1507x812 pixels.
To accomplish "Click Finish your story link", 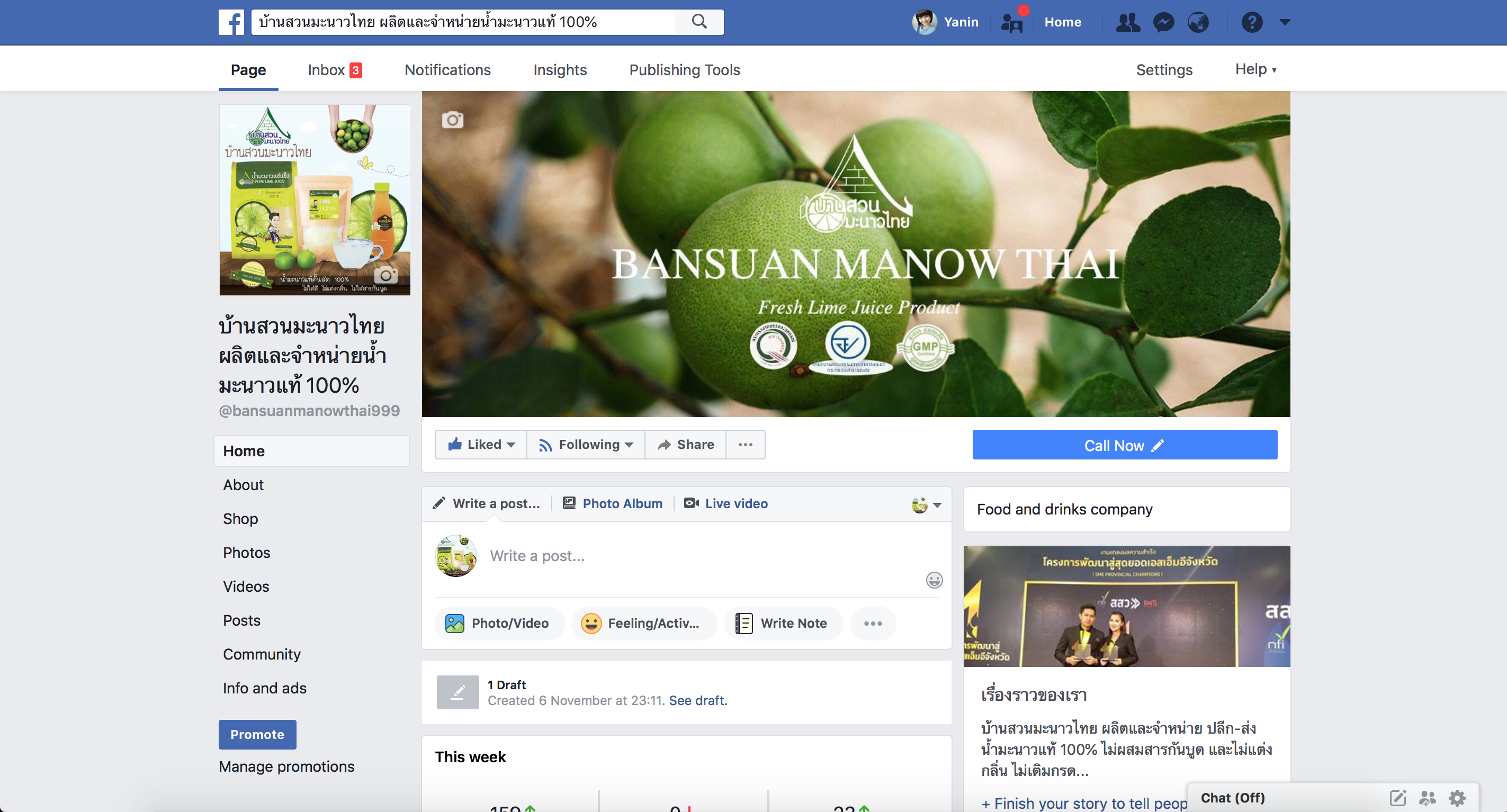I will click(x=1084, y=803).
